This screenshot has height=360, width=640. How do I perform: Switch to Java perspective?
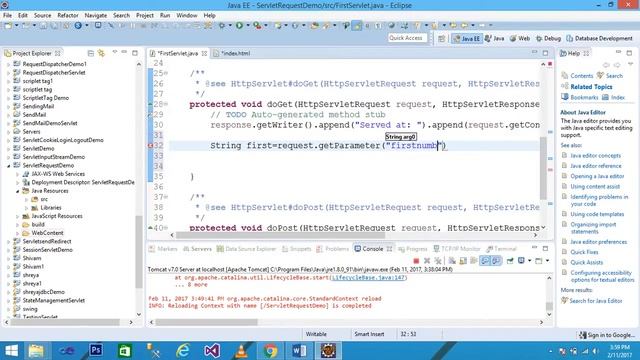(x=494, y=38)
